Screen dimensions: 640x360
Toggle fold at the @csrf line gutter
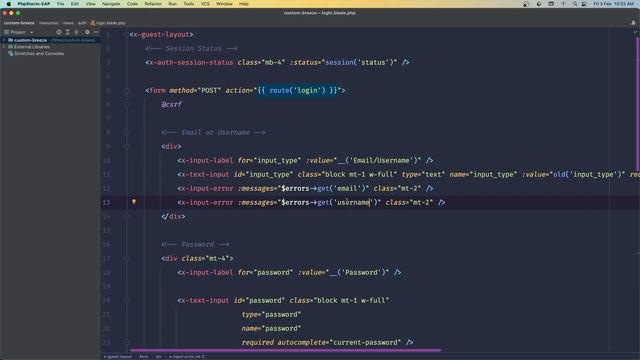click(127, 104)
